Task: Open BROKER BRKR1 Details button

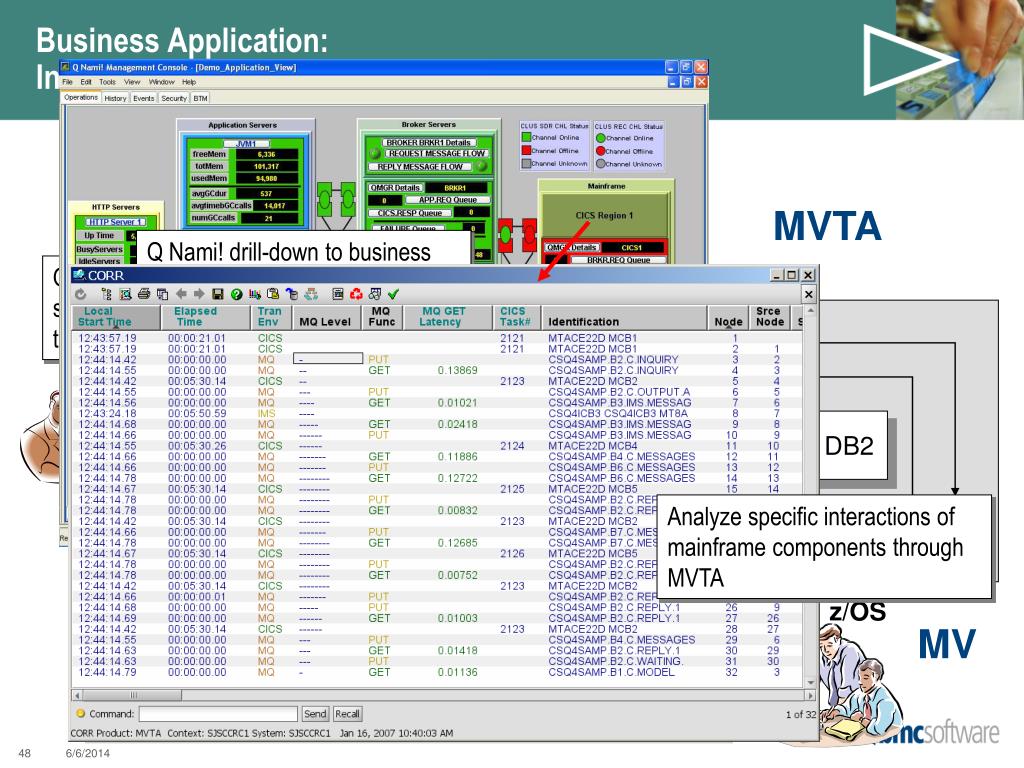Action: coord(428,142)
